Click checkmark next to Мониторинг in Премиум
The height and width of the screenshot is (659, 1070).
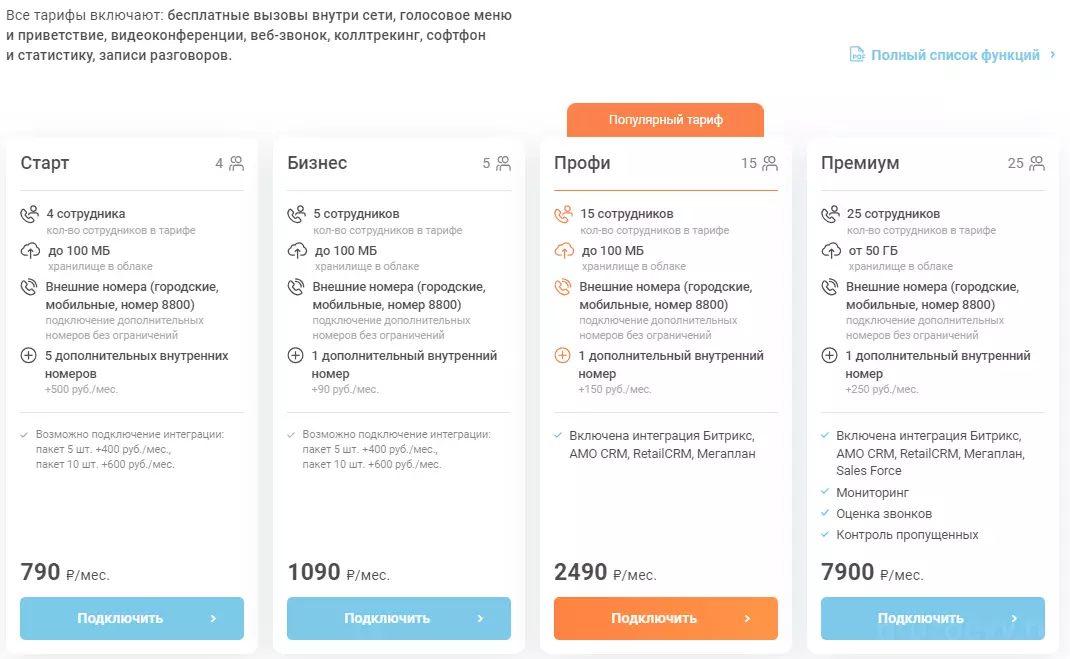pyautogui.click(x=825, y=492)
